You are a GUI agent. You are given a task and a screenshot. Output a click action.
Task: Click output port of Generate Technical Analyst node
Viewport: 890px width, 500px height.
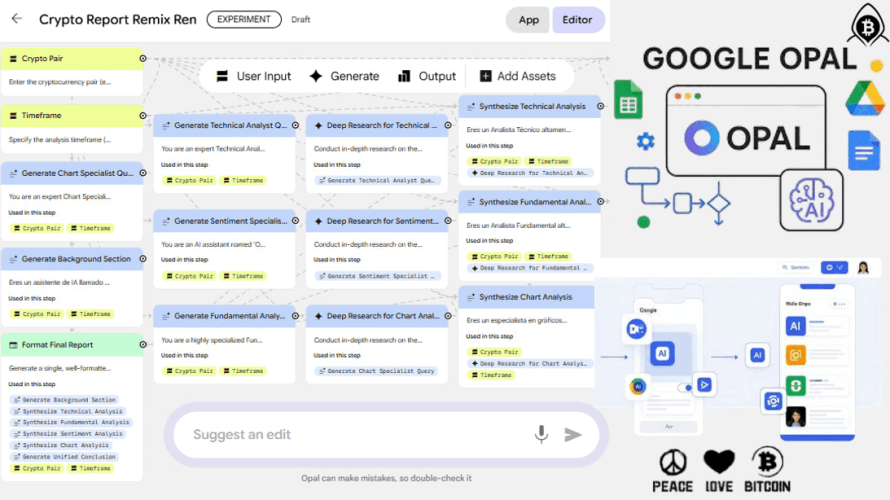[x=296, y=125]
